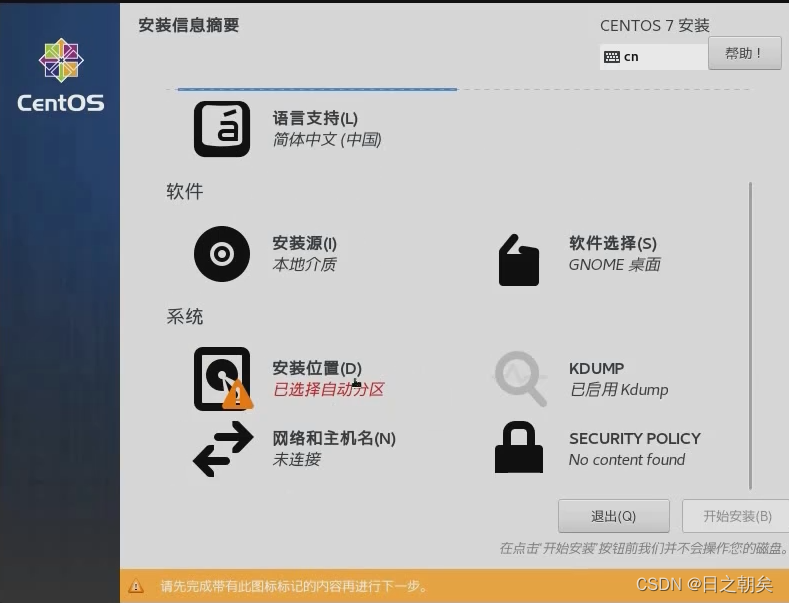Click the No content found text
Screen dimensions: 789x603
click(x=627, y=460)
